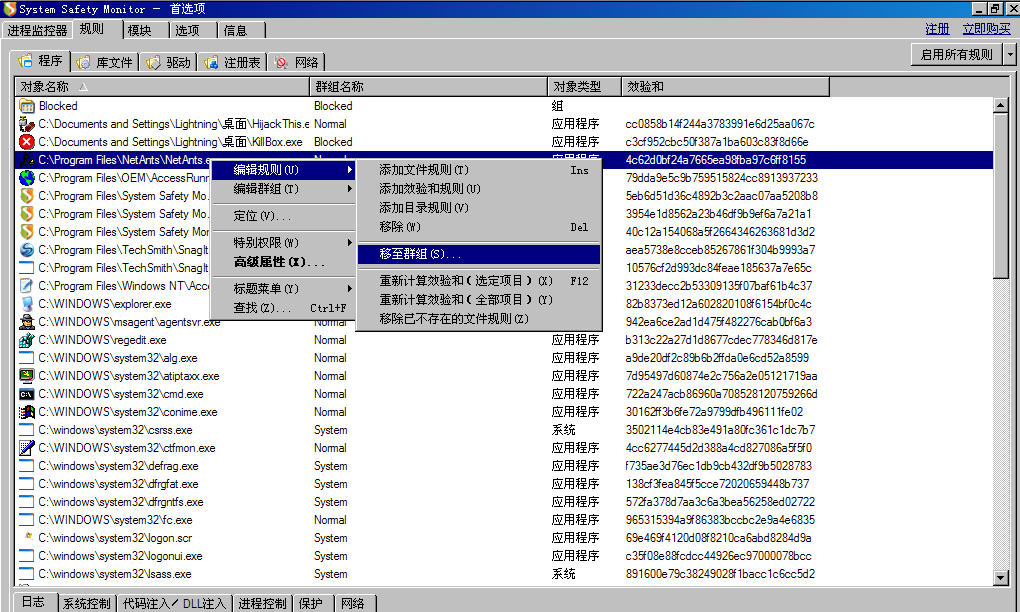Click the conime.exe icon
This screenshot has width=1020, height=612.
click(x=27, y=412)
